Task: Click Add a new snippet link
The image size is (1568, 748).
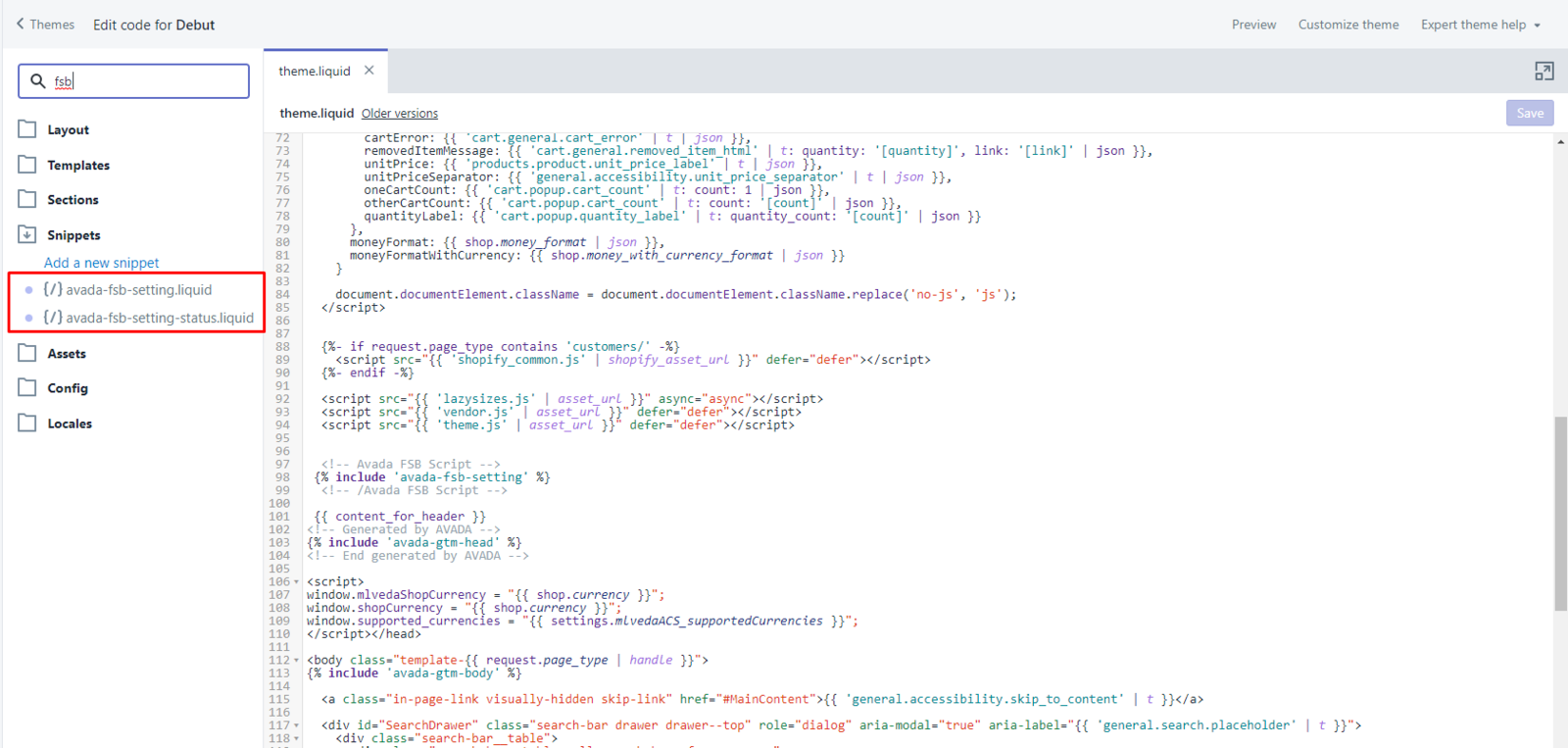Action: pyautogui.click(x=101, y=263)
